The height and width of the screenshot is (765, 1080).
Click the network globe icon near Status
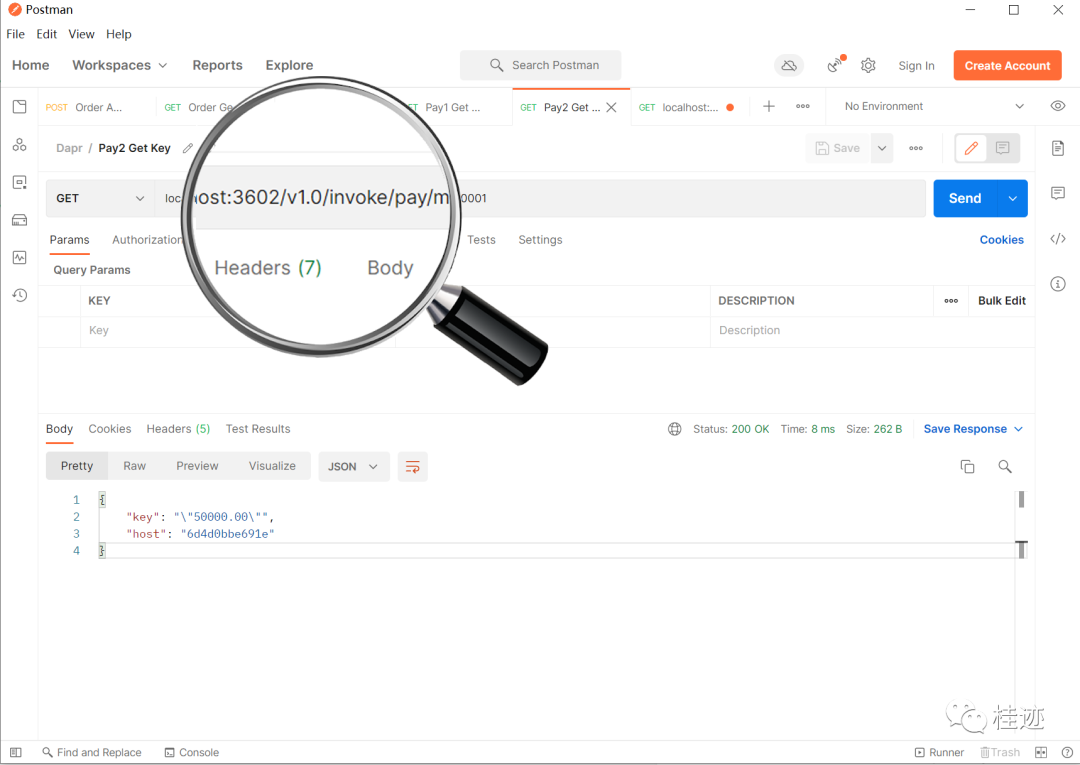[674, 429]
